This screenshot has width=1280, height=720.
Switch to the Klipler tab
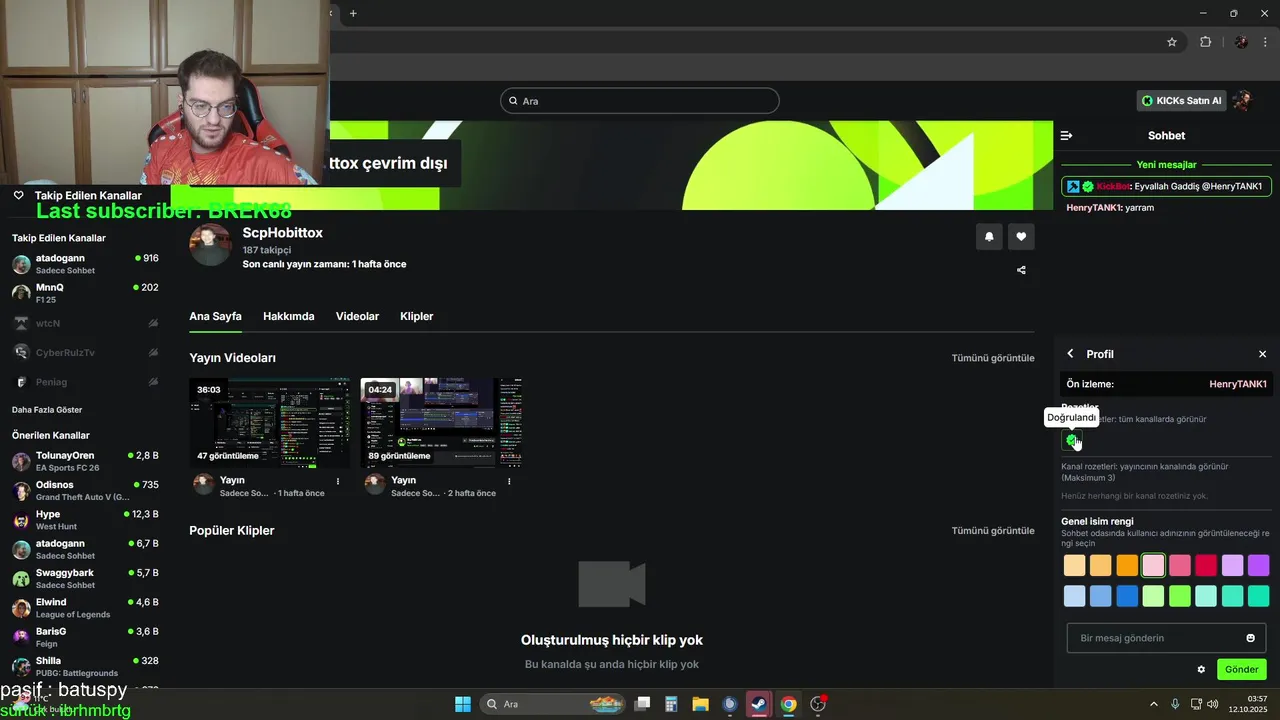(x=416, y=316)
